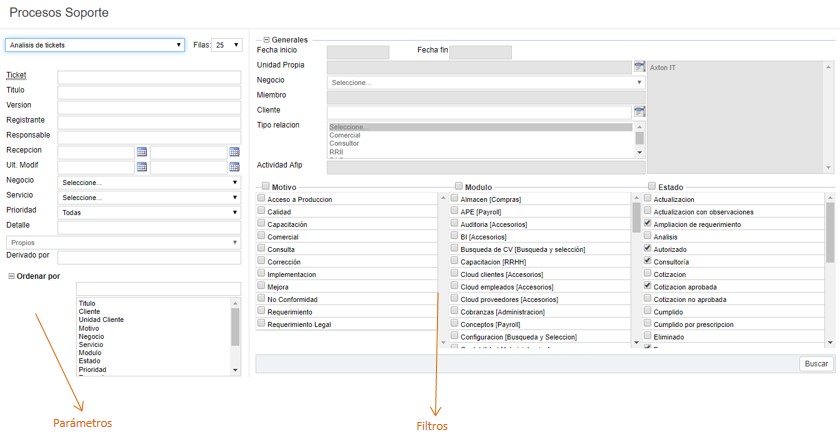This screenshot has height=441, width=840.
Task: Toggle the select-all Estado checkbox
Action: click(651, 186)
